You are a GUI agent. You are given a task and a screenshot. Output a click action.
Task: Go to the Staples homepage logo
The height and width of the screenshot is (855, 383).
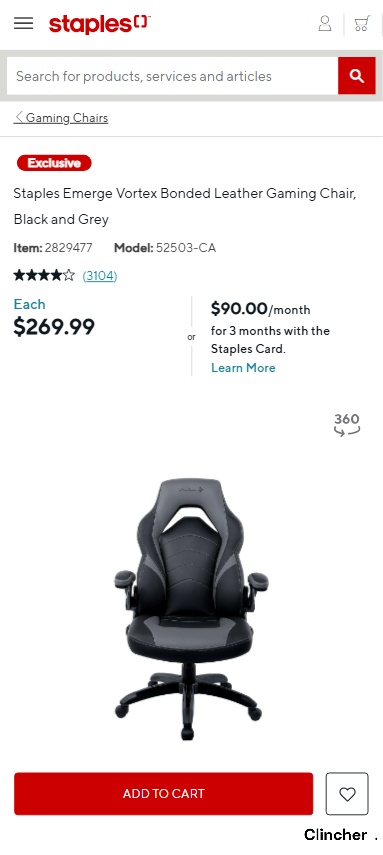click(x=100, y=25)
